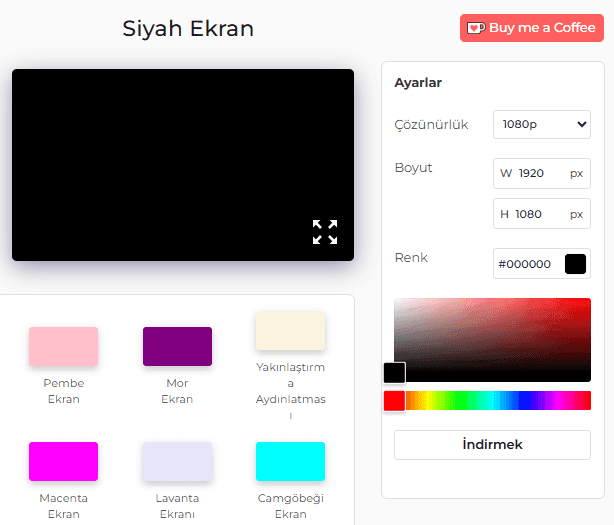Open the Mor Ekran text link
This screenshot has width=614, height=525.
[x=177, y=391]
